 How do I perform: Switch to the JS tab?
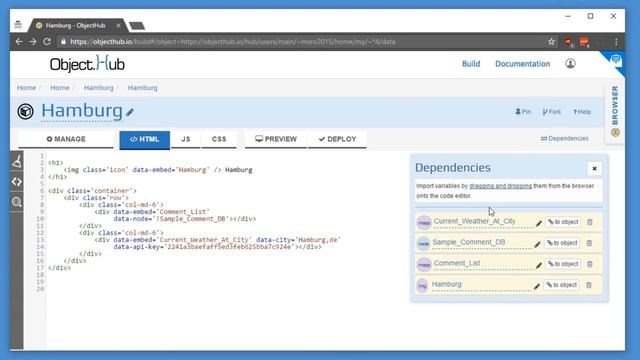tap(186, 139)
